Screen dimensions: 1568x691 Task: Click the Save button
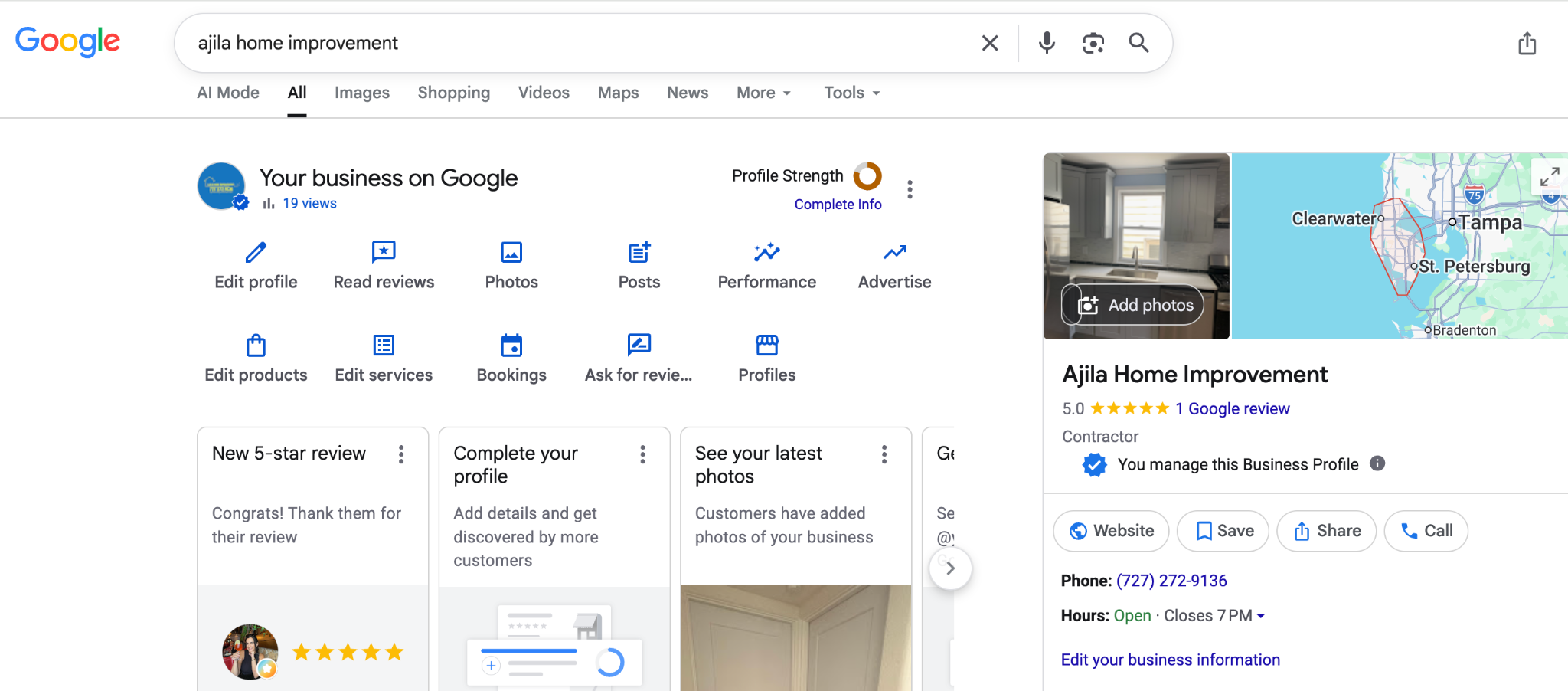point(1223,531)
